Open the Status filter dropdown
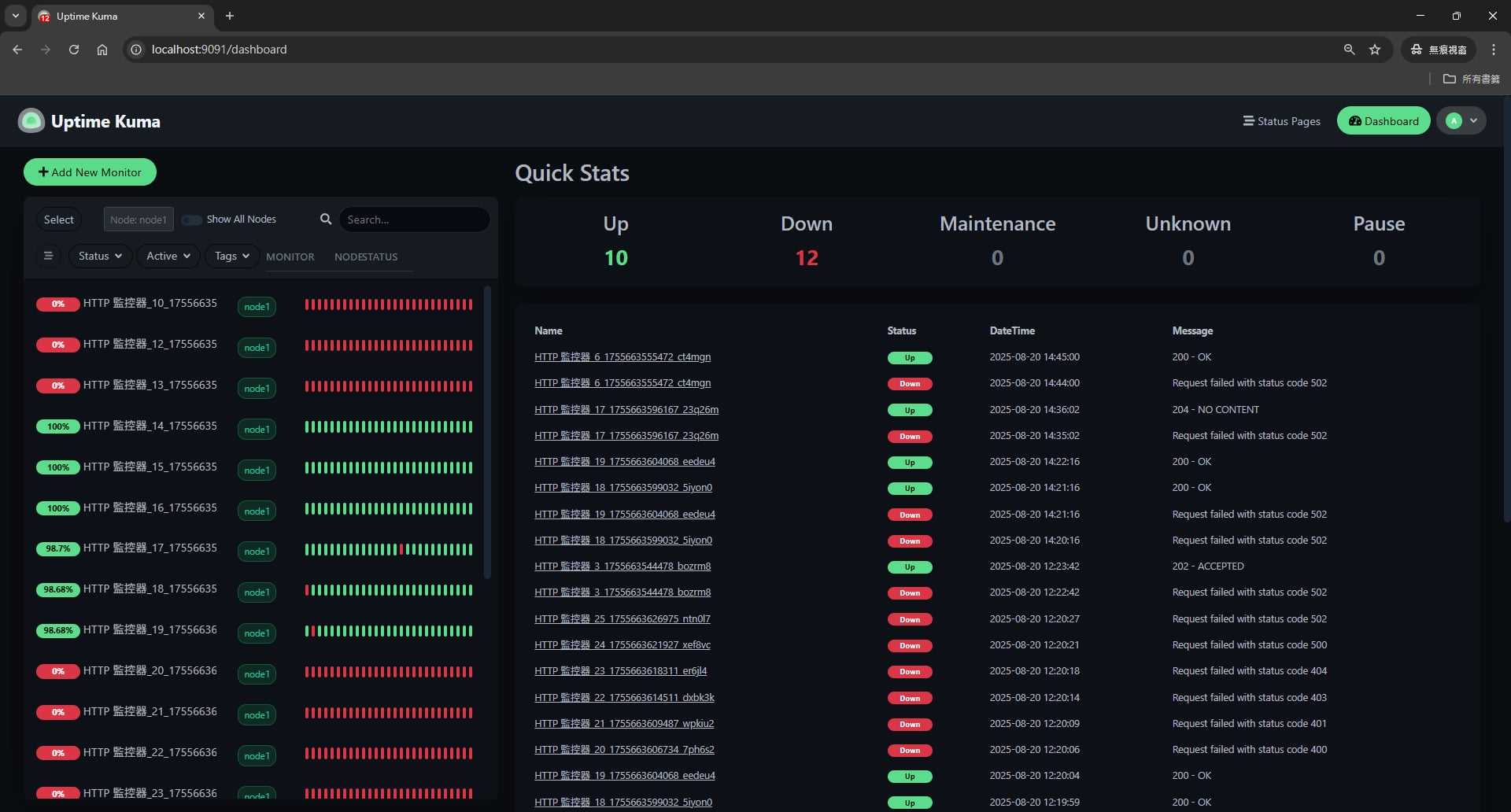 99,256
